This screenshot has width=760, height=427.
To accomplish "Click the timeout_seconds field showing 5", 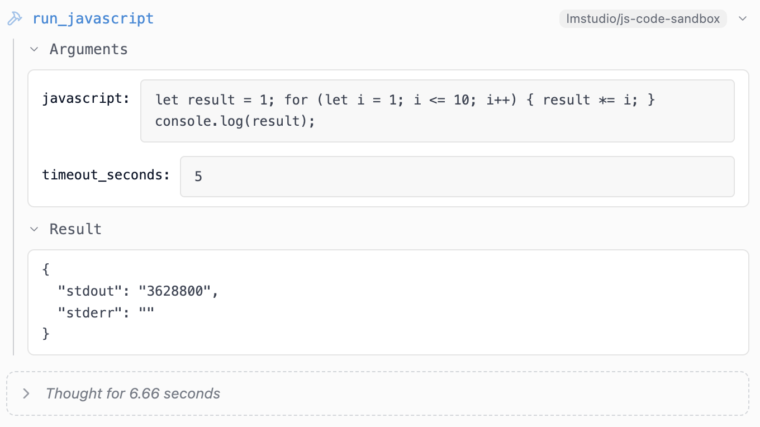I will (x=457, y=176).
